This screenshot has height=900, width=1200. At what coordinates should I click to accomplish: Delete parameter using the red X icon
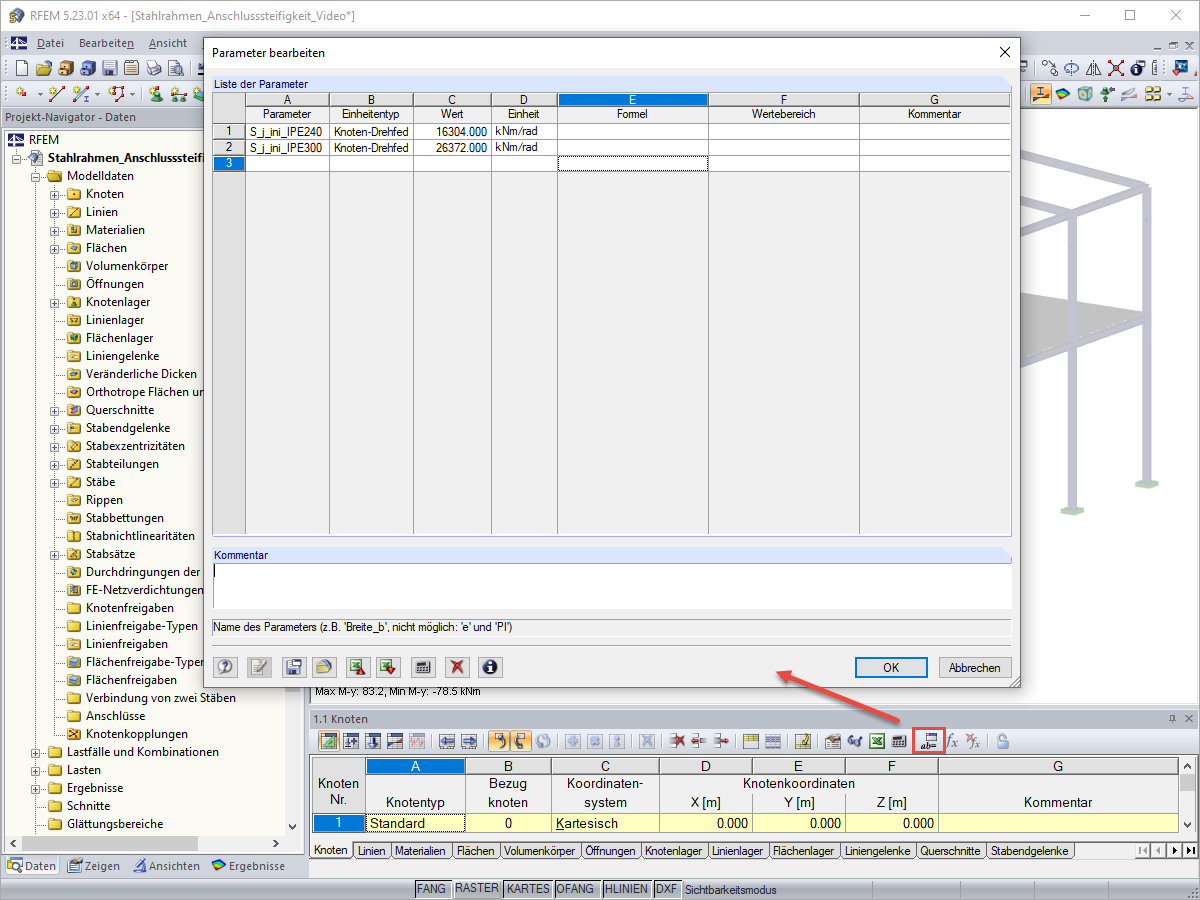(457, 667)
